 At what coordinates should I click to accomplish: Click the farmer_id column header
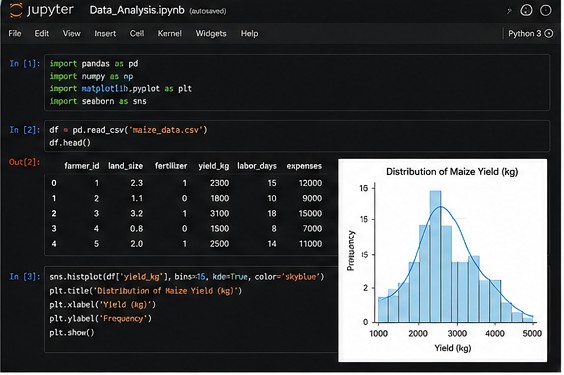tap(82, 166)
